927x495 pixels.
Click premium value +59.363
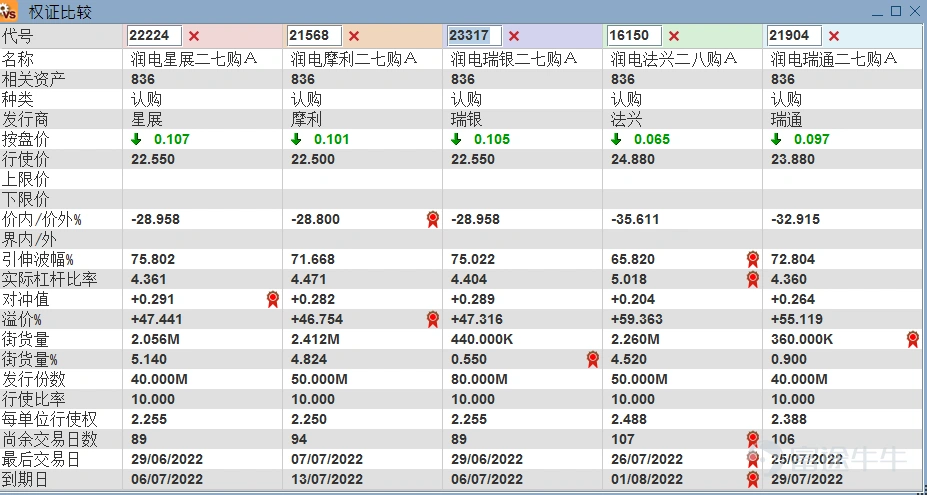click(x=637, y=319)
